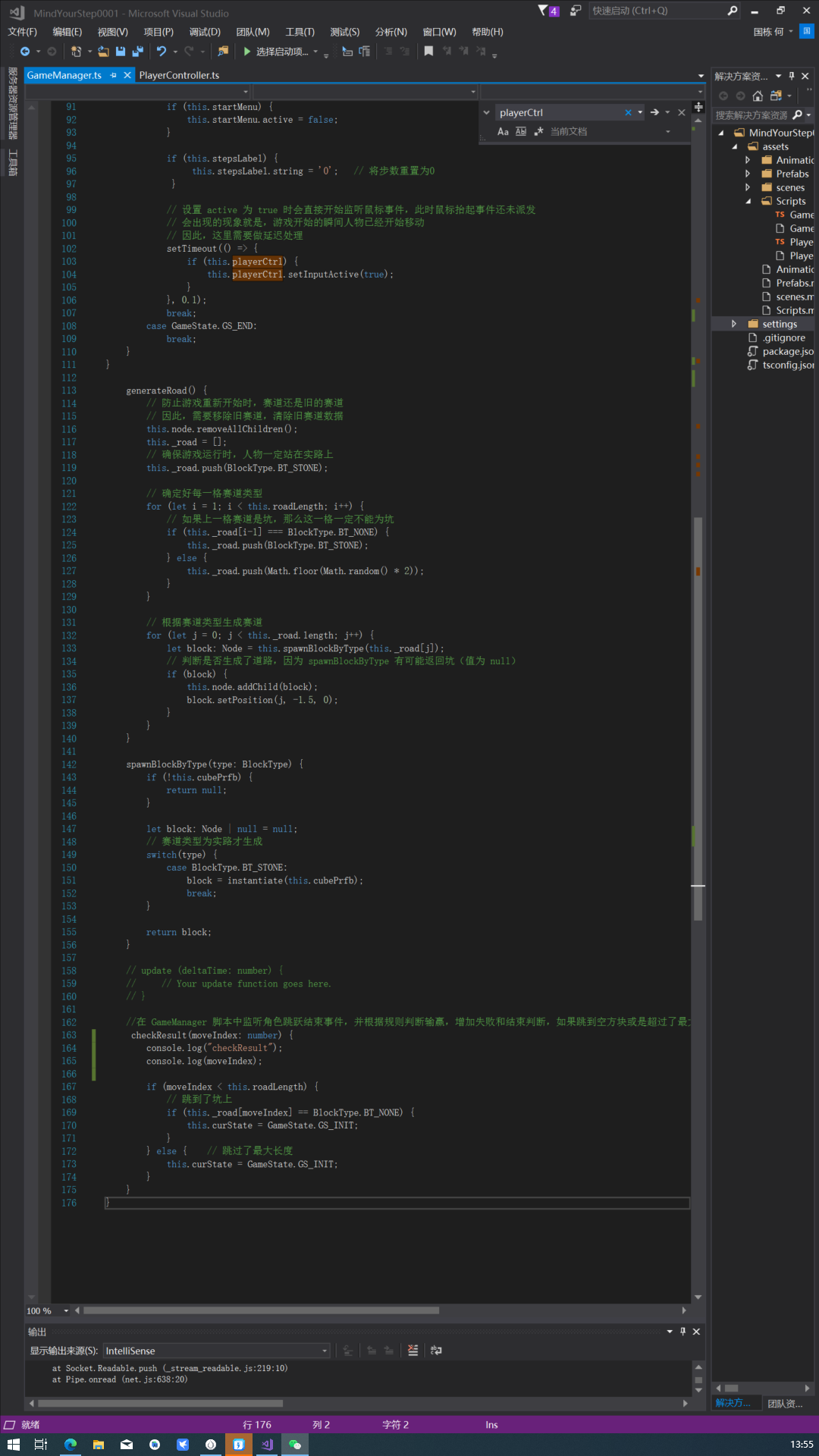819x1456 pixels.
Task: Open the 帮助(H) menu
Action: tap(487, 32)
